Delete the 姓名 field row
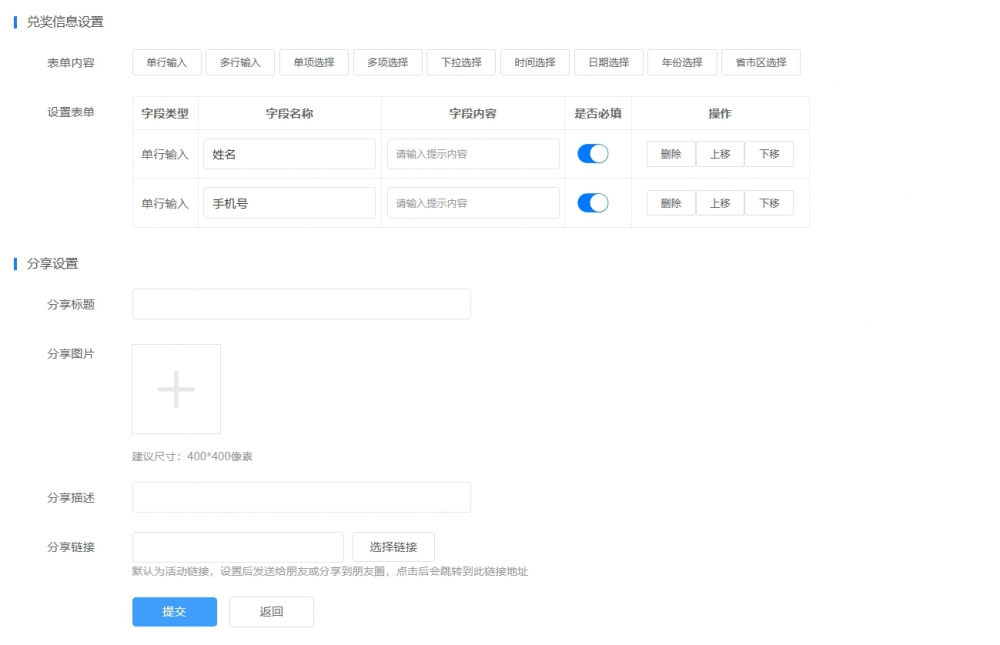Viewport: 1000px width, 645px height. point(671,154)
